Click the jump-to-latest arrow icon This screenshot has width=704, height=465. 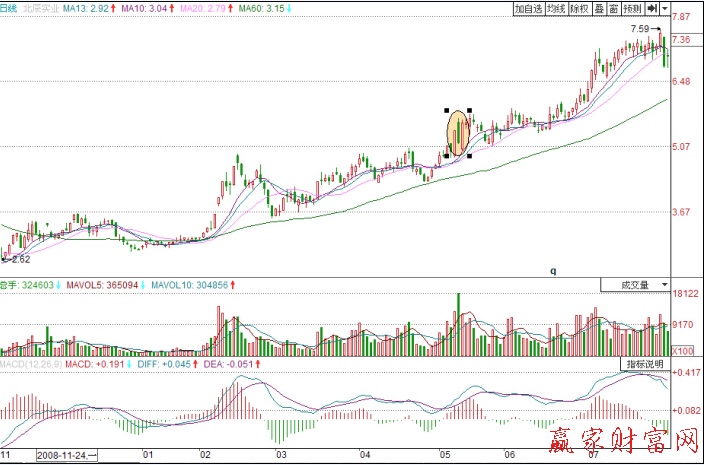click(653, 8)
